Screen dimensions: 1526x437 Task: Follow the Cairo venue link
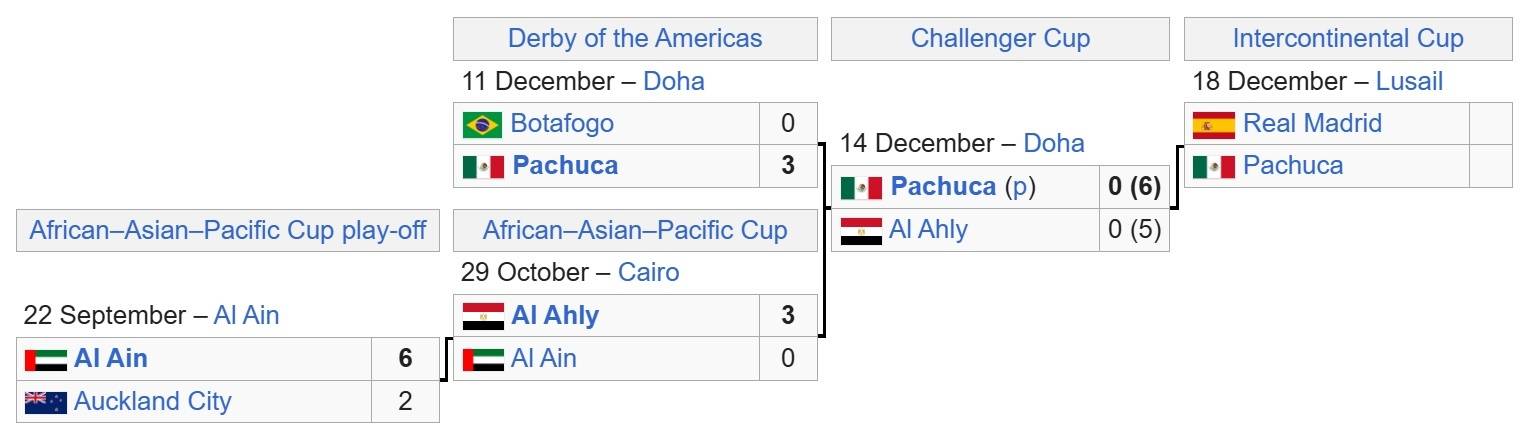(x=648, y=272)
